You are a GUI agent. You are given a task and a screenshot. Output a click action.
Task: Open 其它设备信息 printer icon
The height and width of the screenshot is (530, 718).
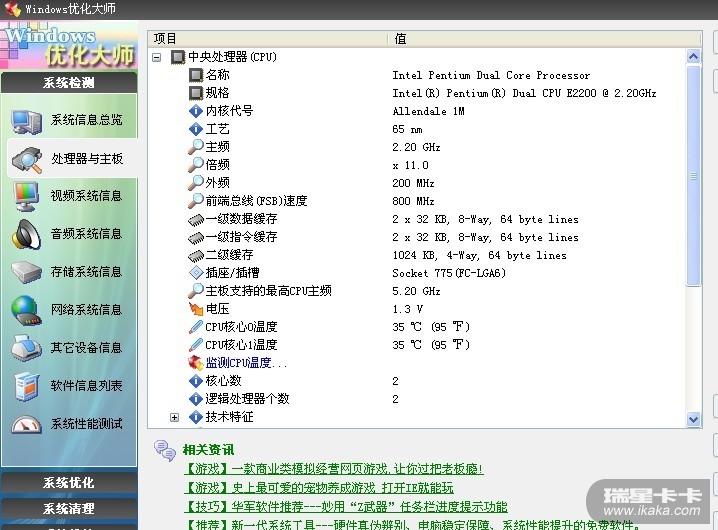(27, 348)
